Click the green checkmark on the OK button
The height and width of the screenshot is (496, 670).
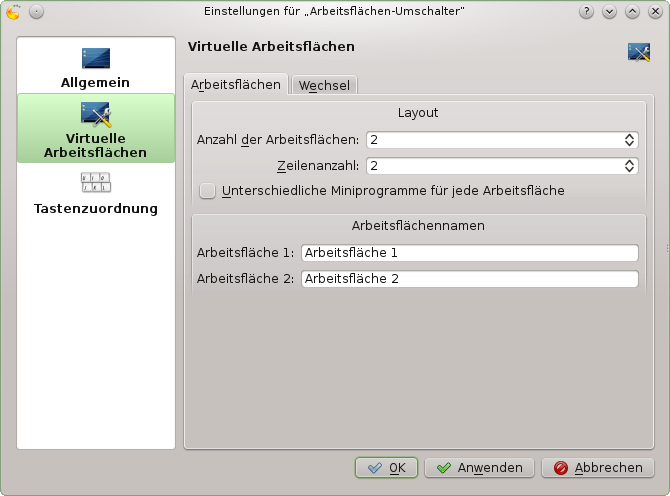(375, 468)
